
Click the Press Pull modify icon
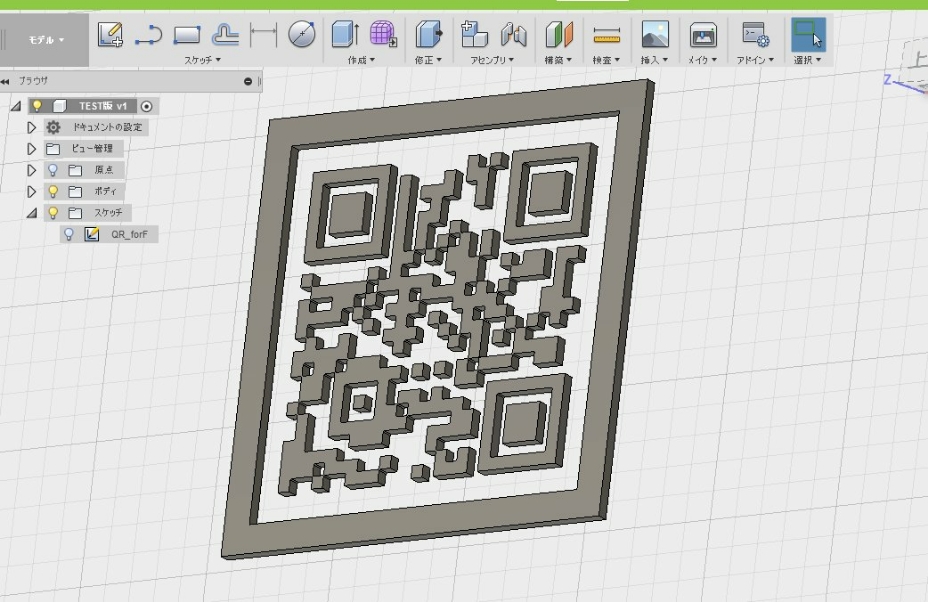click(429, 34)
